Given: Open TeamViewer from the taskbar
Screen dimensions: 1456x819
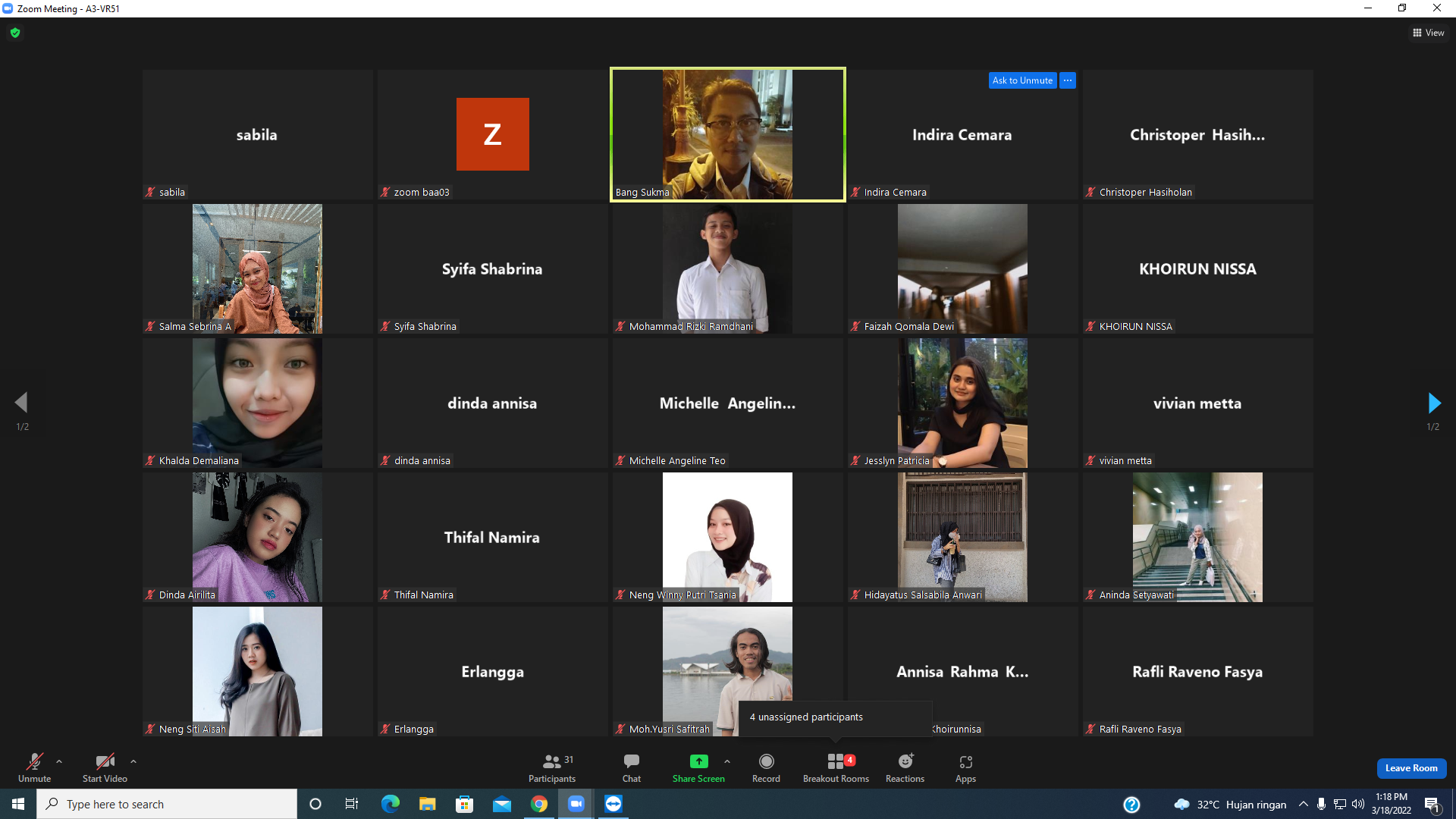Looking at the screenshot, I should tap(613, 804).
